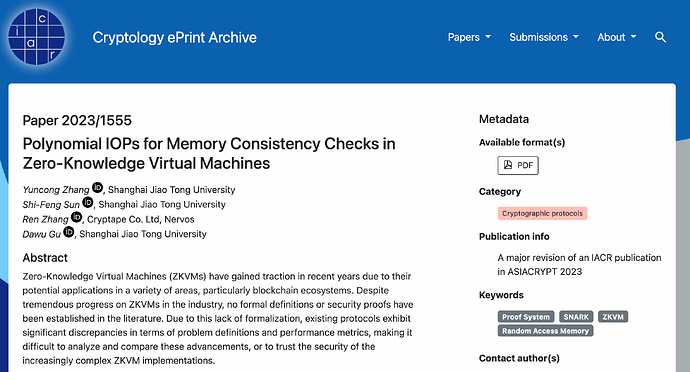Select the Random Access Memory keyword
The image size is (690, 372).
point(545,331)
